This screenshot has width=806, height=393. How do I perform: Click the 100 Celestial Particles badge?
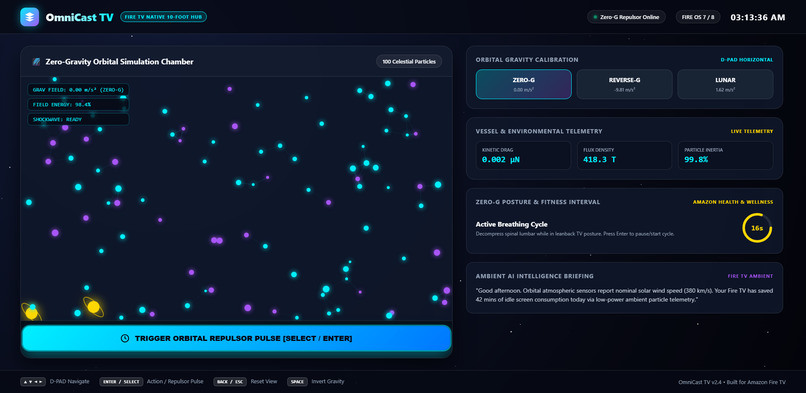(x=409, y=62)
